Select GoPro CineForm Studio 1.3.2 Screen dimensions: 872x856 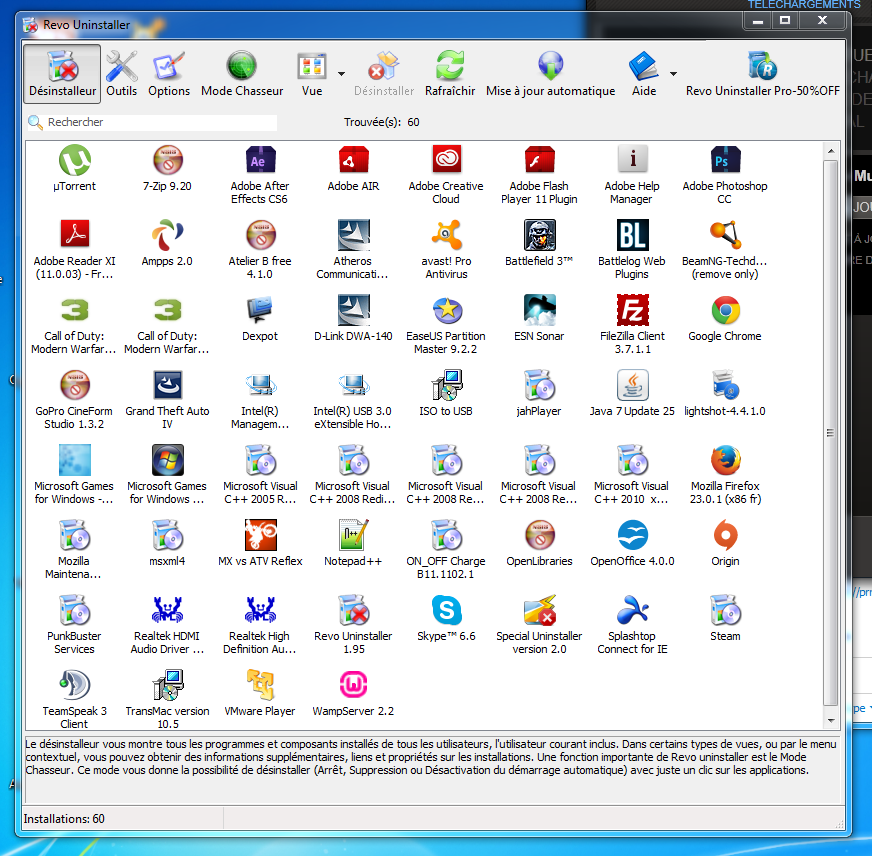click(x=75, y=400)
